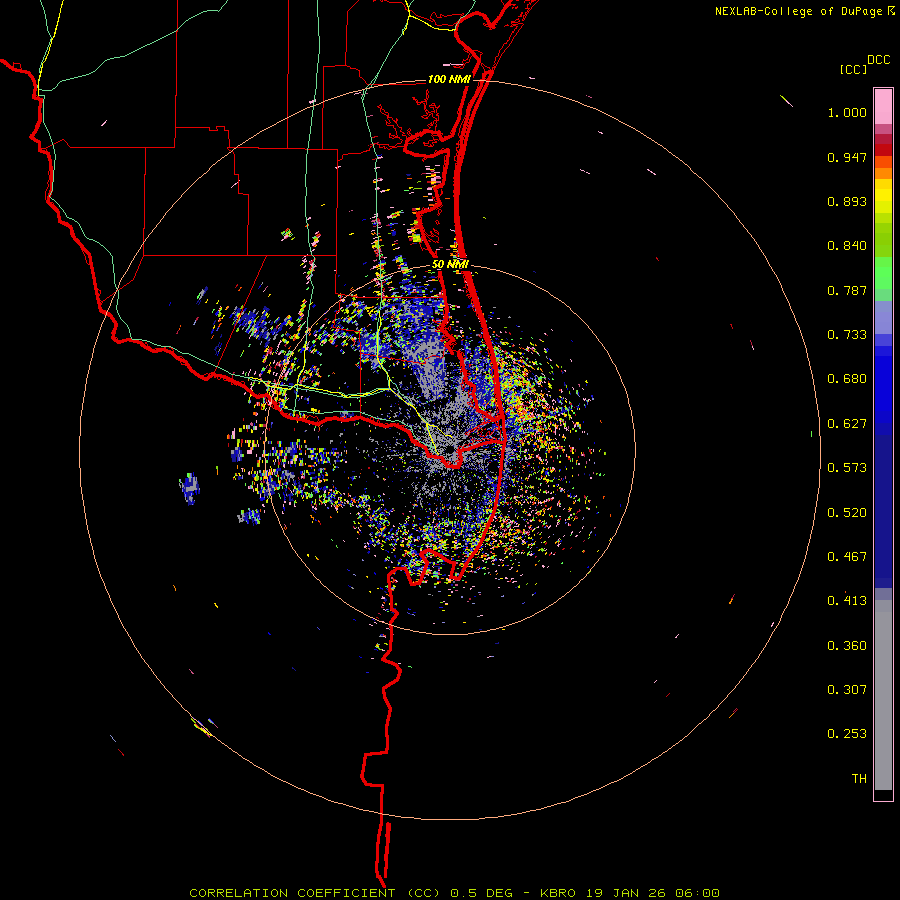
Task: Click the Correlation Coefficient product title caption
Action: (455, 893)
